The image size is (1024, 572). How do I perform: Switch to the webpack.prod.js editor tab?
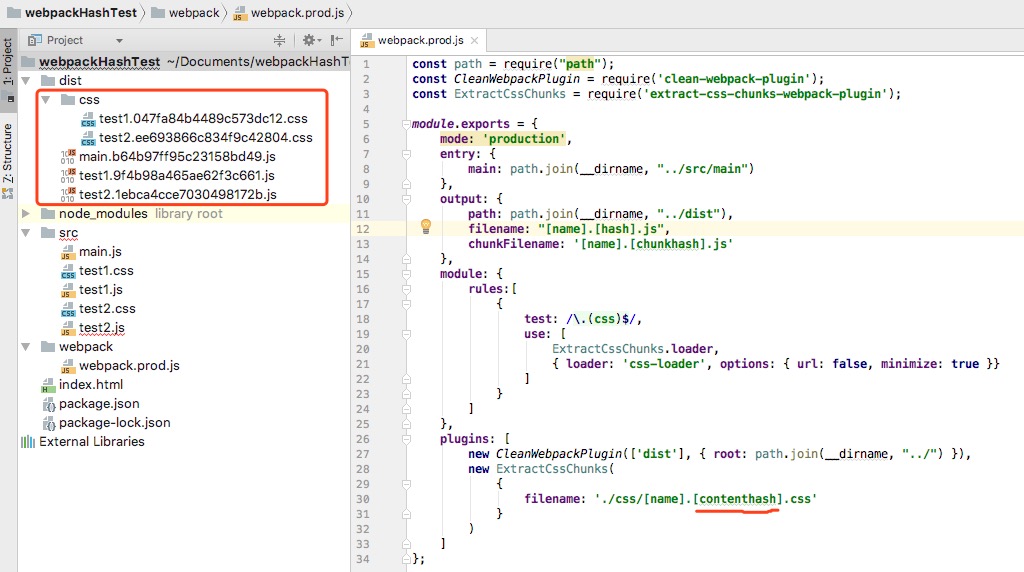pyautogui.click(x=420, y=41)
